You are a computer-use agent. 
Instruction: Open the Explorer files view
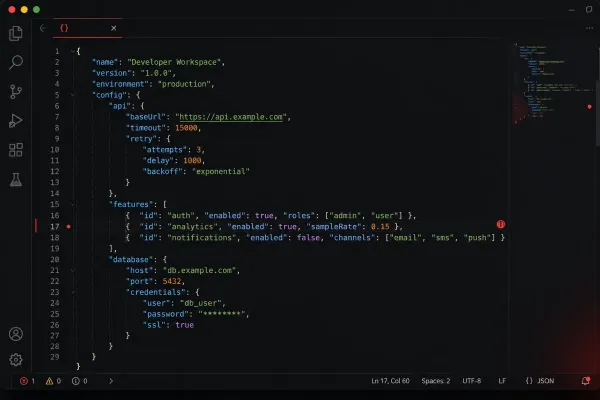tap(16, 33)
